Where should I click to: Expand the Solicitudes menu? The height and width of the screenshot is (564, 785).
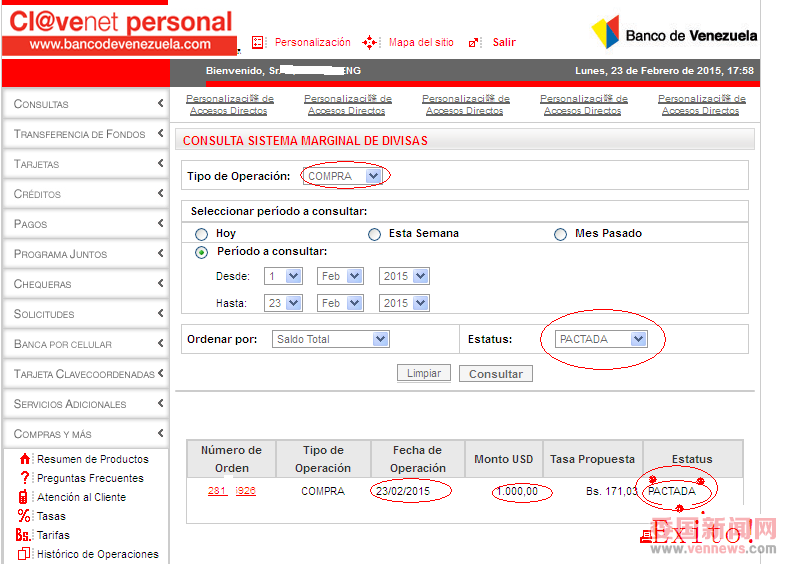pyautogui.click(x=86, y=314)
